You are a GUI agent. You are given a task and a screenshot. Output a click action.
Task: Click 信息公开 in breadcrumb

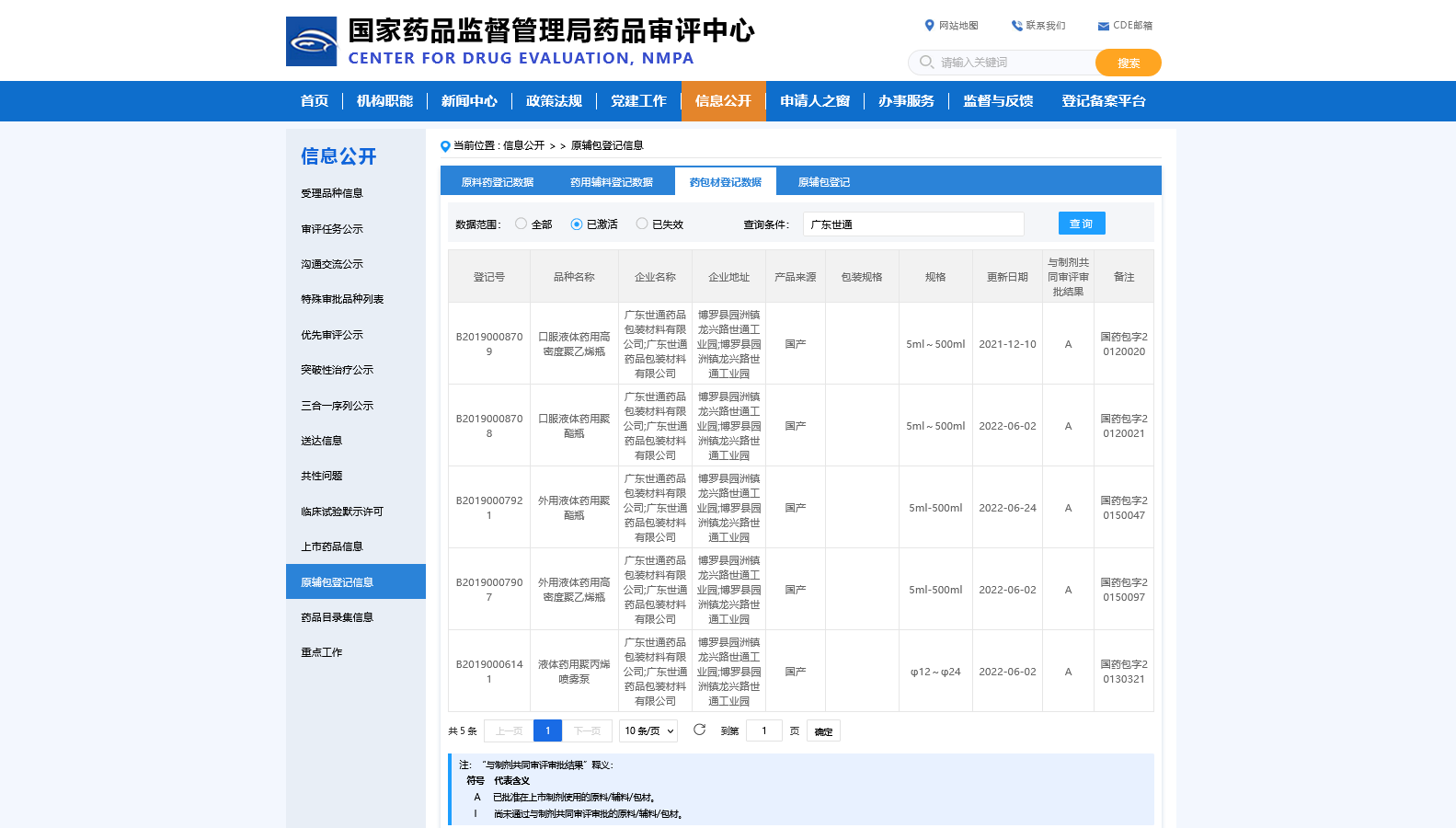[x=523, y=145]
